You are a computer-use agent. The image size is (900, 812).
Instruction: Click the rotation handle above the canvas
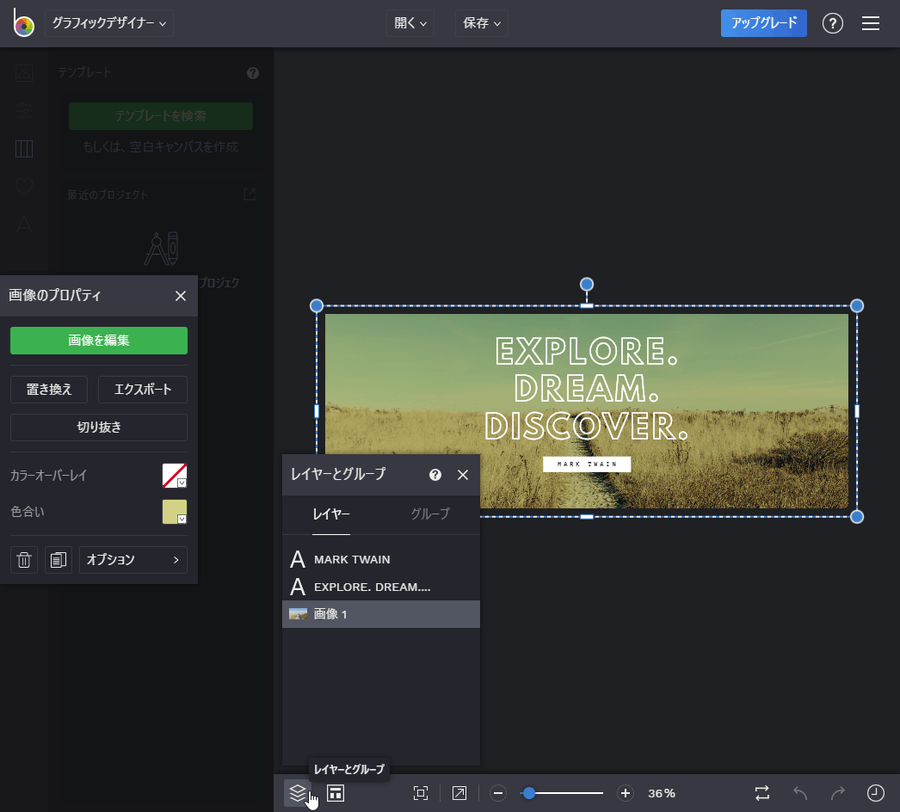pos(587,284)
